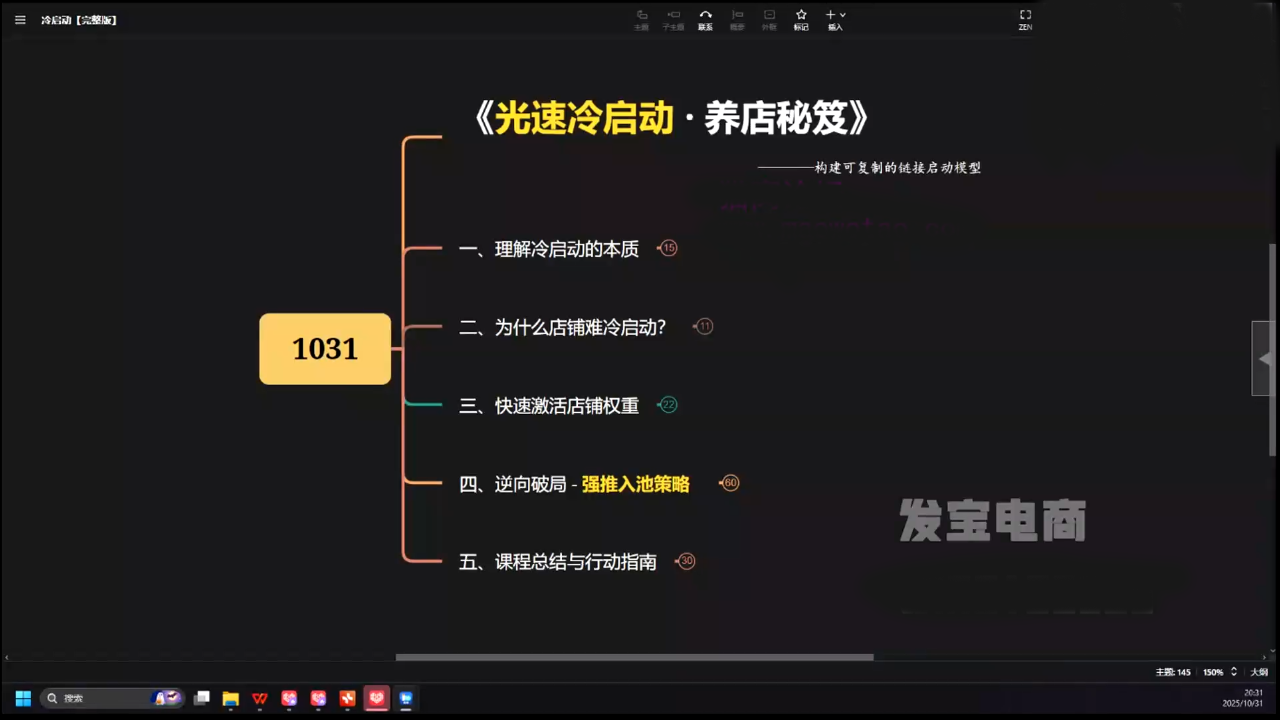This screenshot has width=1280, height=720.
Task: Adjust zoom with the 150% stepper arrows
Action: [x=1233, y=672]
